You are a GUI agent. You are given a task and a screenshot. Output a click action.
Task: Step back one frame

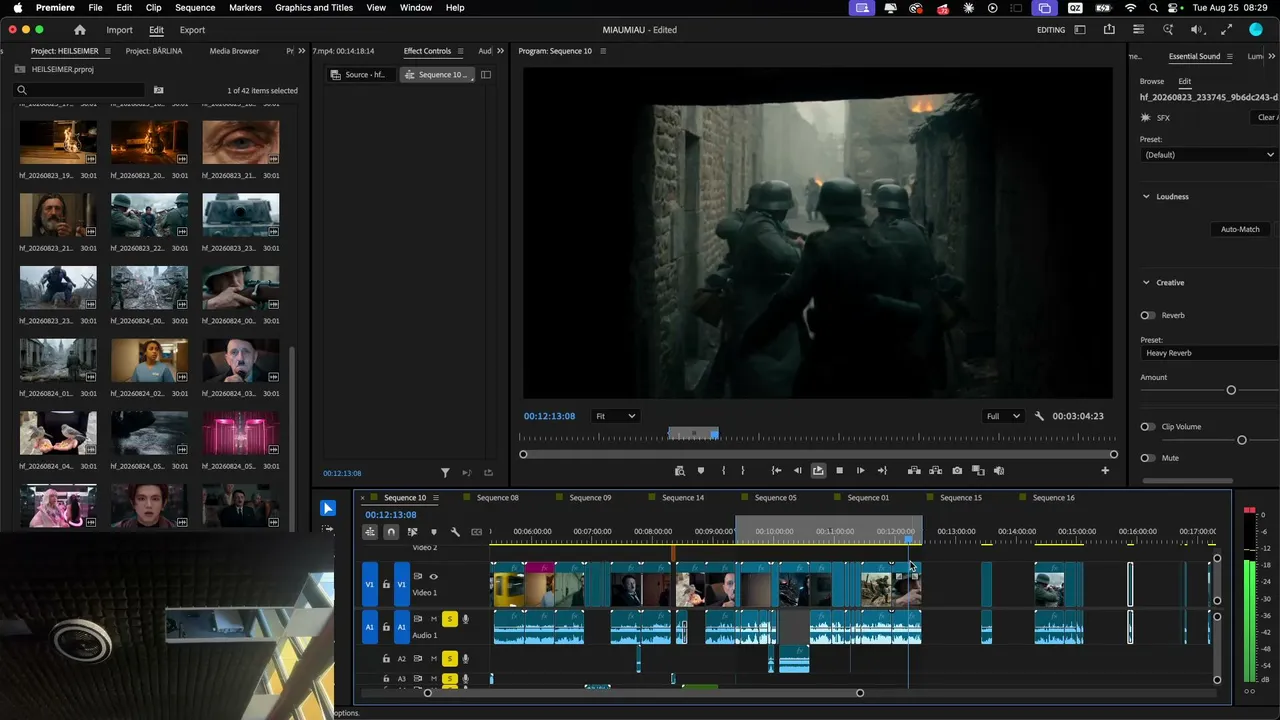[x=797, y=471]
